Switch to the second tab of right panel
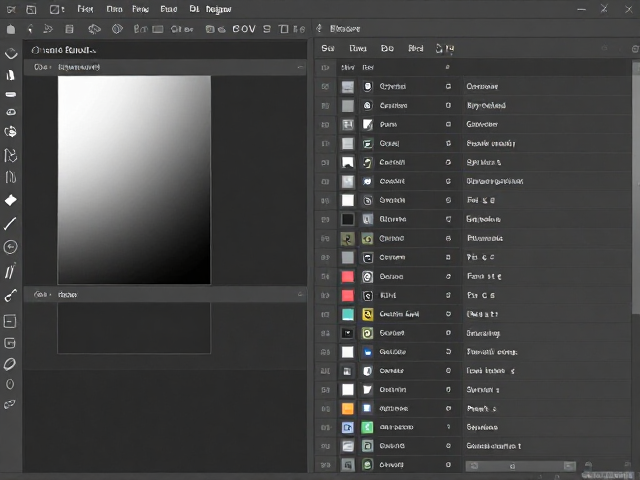The width and height of the screenshot is (640, 480). tap(358, 49)
